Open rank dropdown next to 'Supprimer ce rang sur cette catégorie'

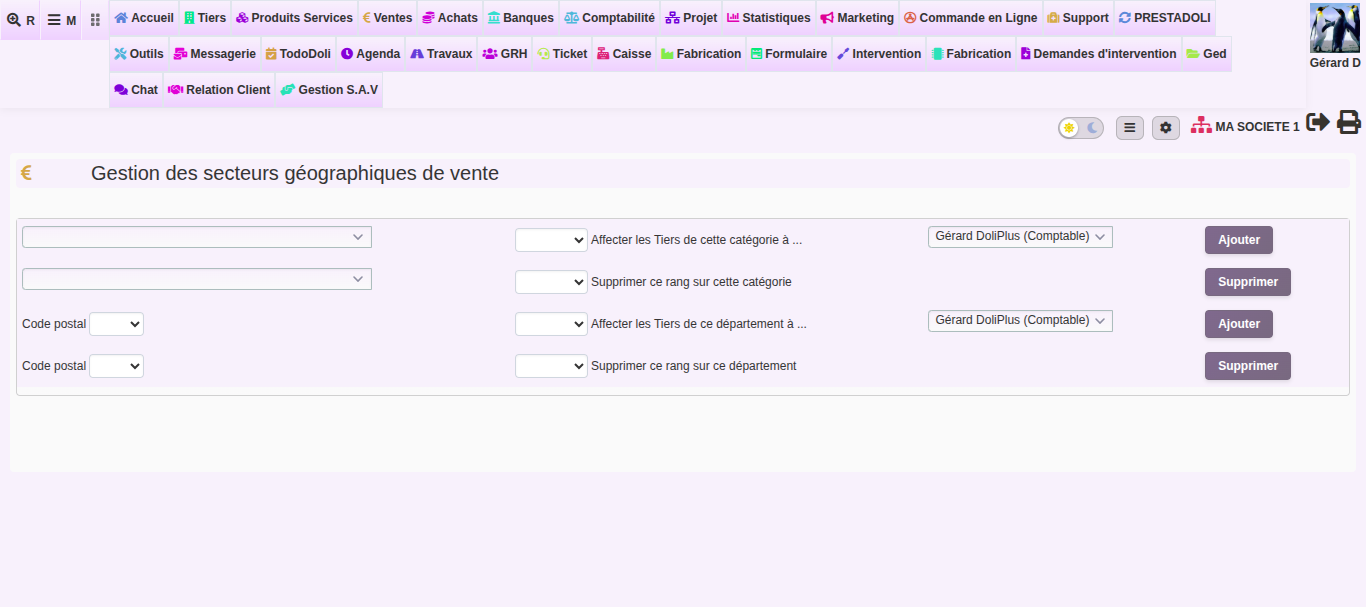pyautogui.click(x=551, y=282)
